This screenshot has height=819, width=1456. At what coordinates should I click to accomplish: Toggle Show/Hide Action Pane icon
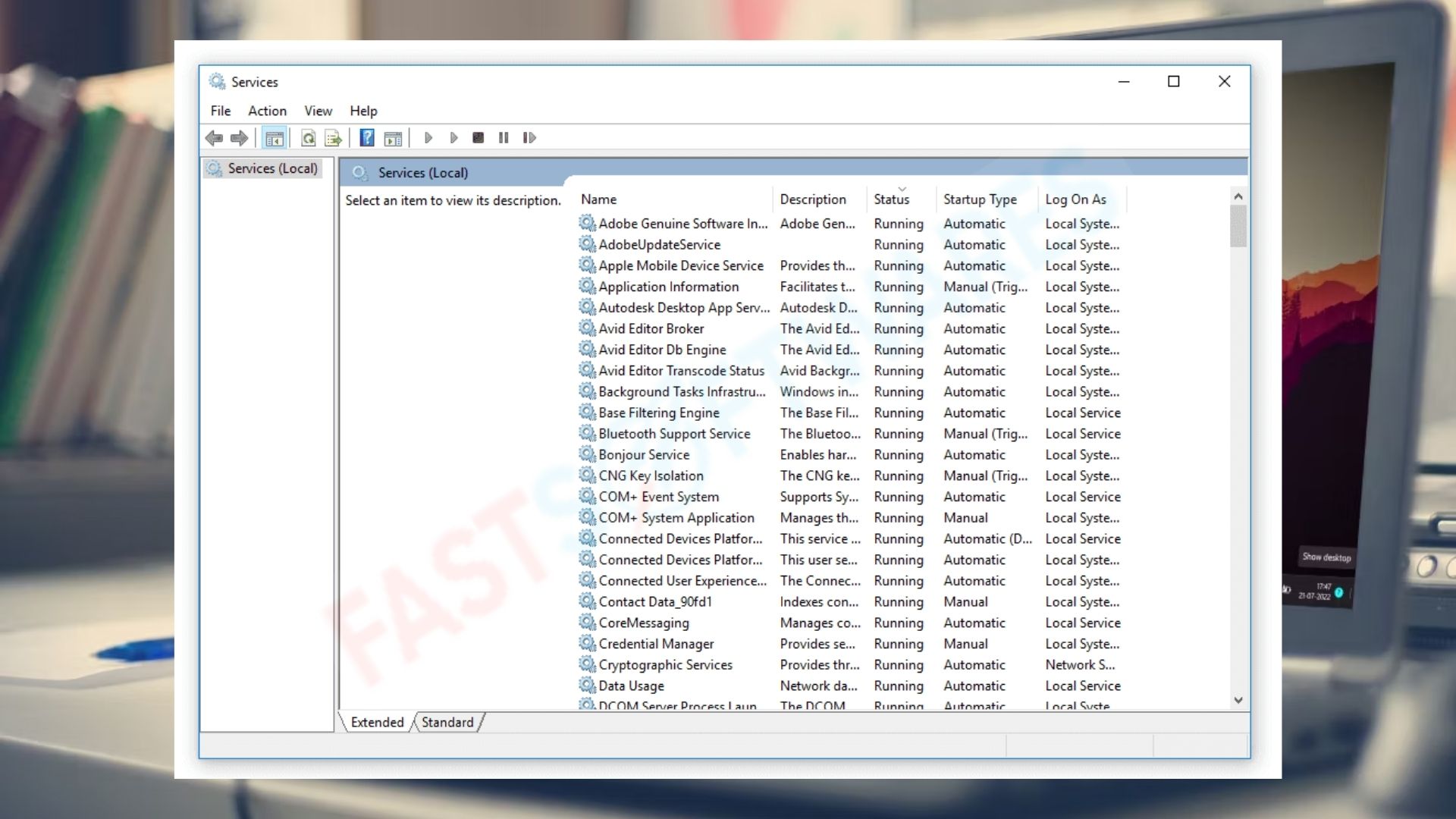point(393,138)
